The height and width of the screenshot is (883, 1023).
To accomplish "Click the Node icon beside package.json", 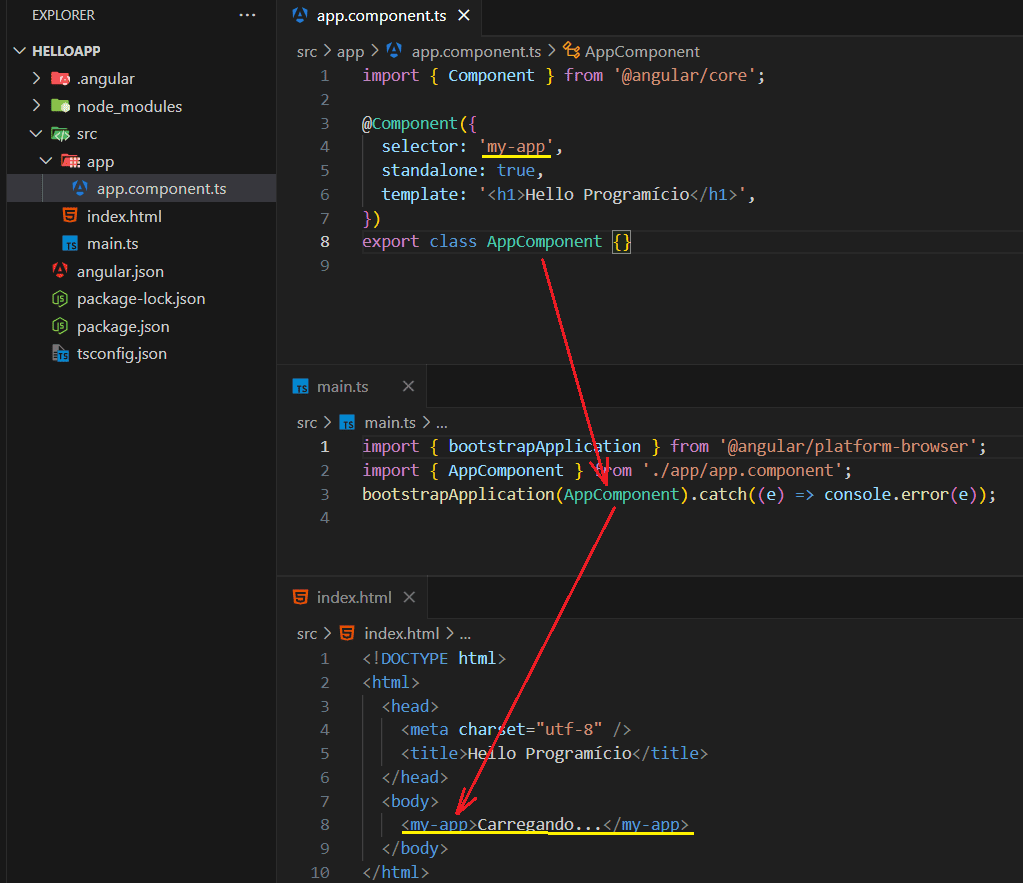I will click(60, 326).
